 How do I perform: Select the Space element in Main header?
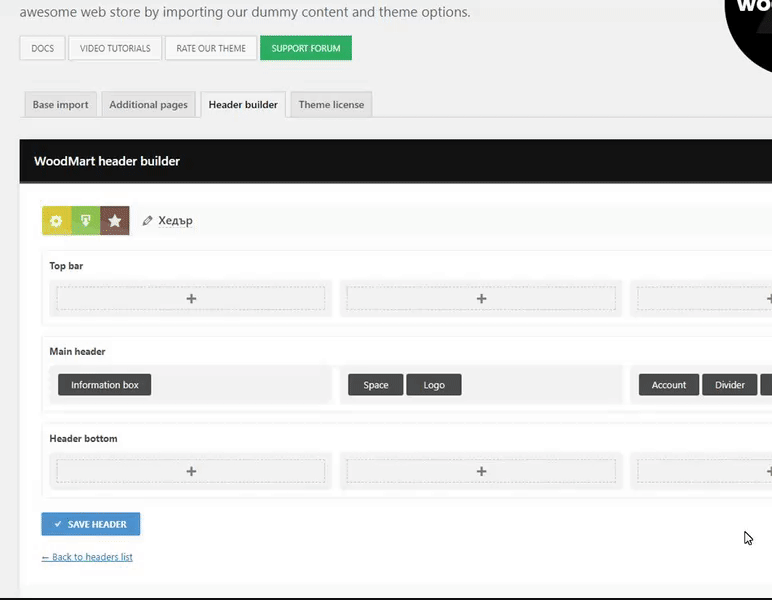[376, 384]
